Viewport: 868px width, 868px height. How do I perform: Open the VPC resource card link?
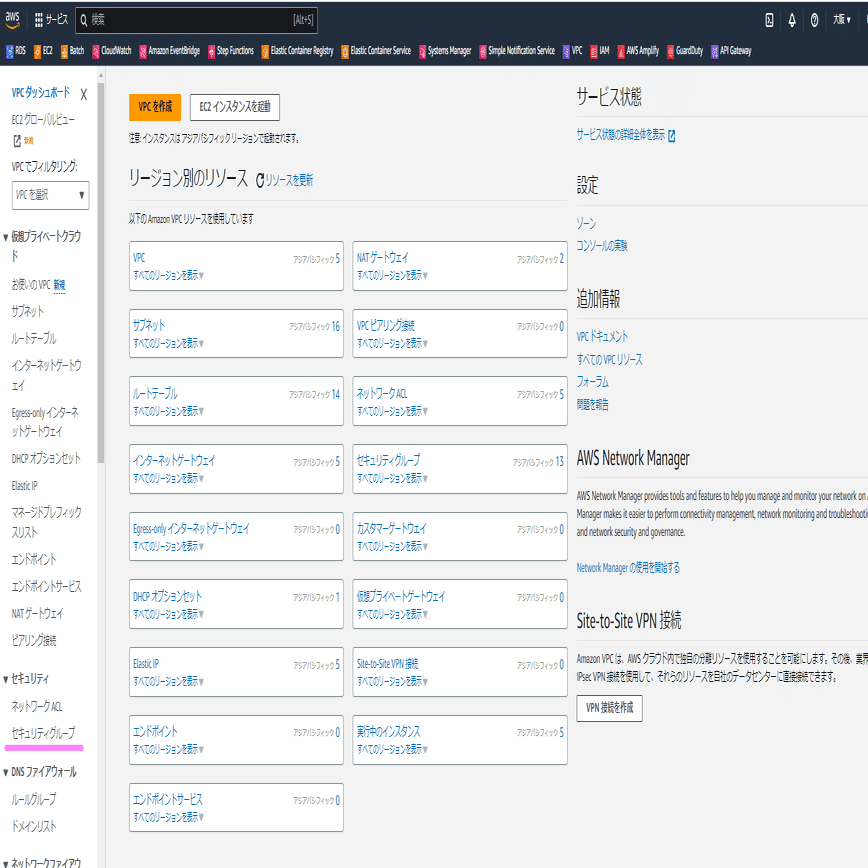pos(139,258)
